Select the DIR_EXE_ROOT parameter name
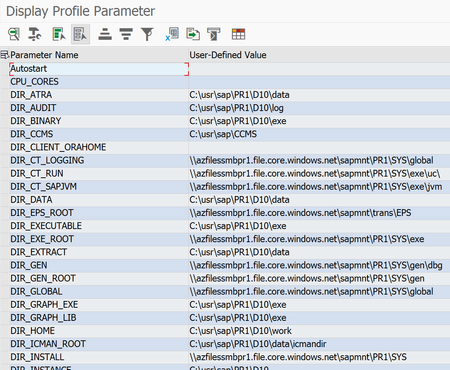This screenshot has width=450, height=370. pyautogui.click(x=42, y=239)
